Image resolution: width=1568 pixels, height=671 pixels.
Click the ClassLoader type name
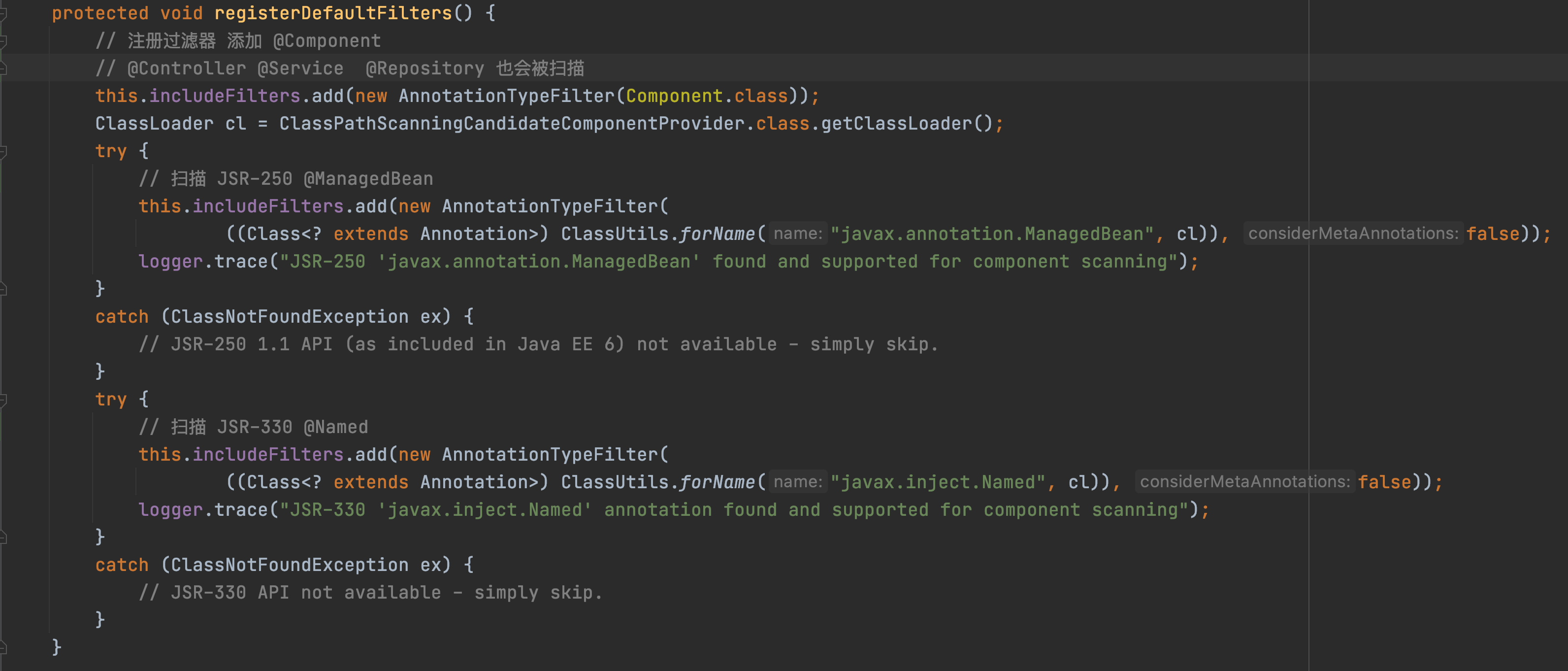click(154, 124)
